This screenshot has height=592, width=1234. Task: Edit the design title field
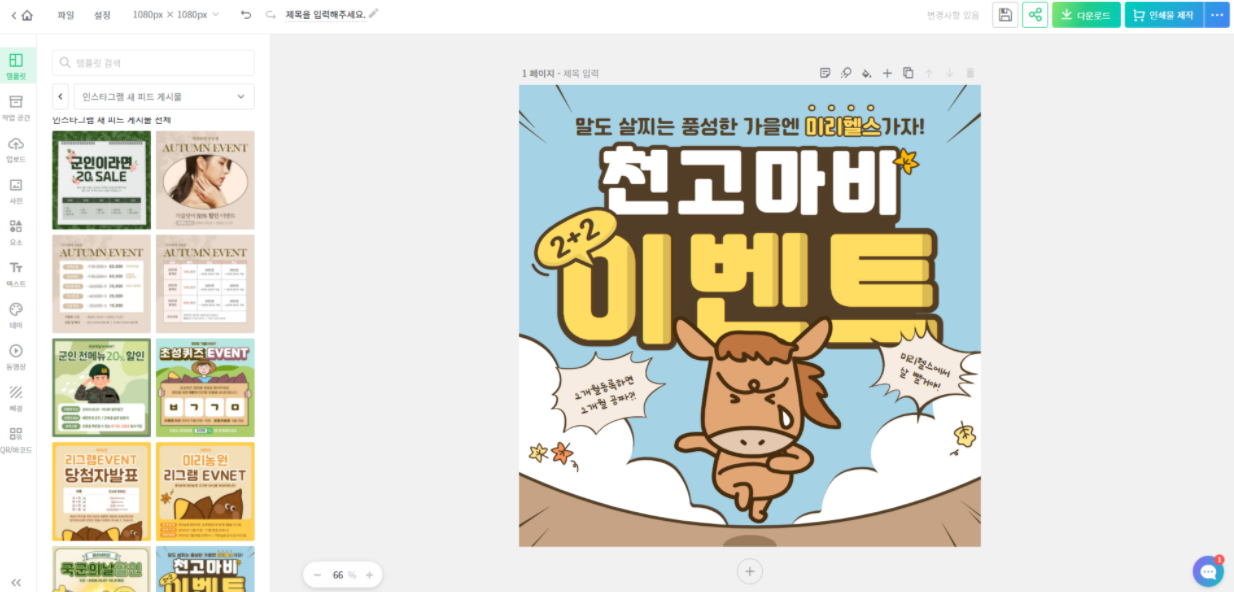325,15
